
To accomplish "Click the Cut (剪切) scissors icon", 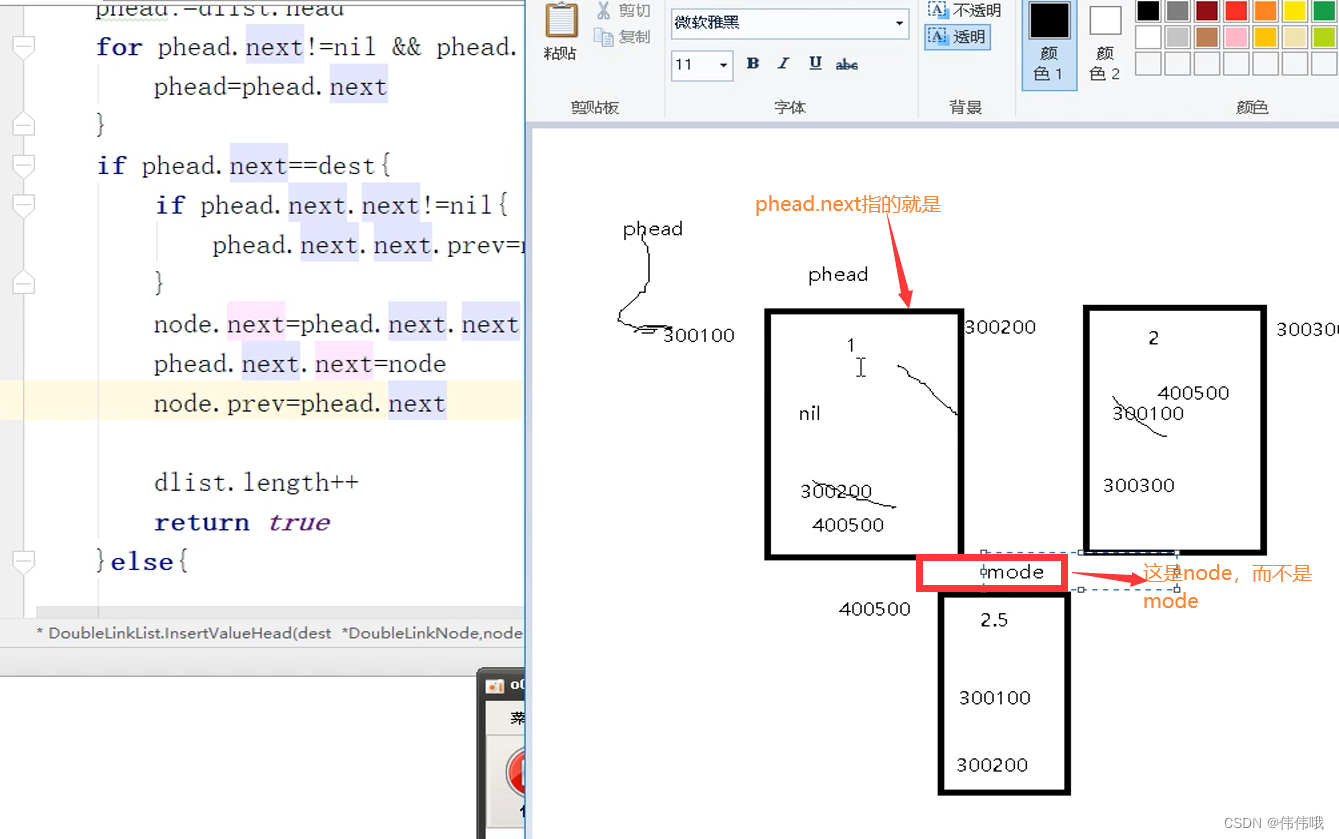I will tap(604, 11).
